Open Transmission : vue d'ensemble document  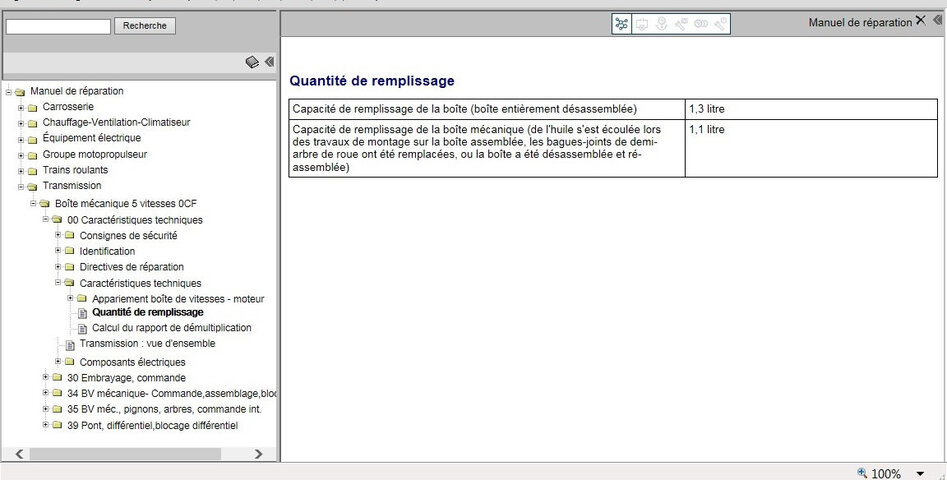(x=147, y=344)
